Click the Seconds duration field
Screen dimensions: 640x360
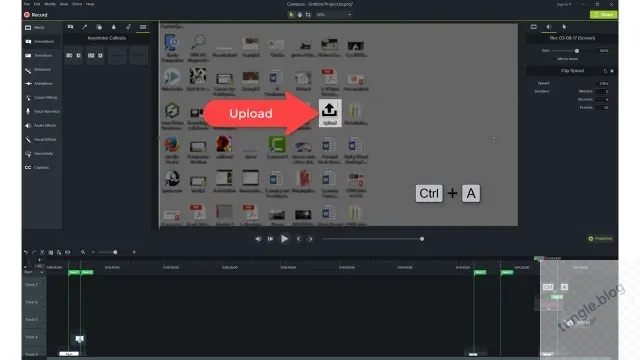coord(603,100)
